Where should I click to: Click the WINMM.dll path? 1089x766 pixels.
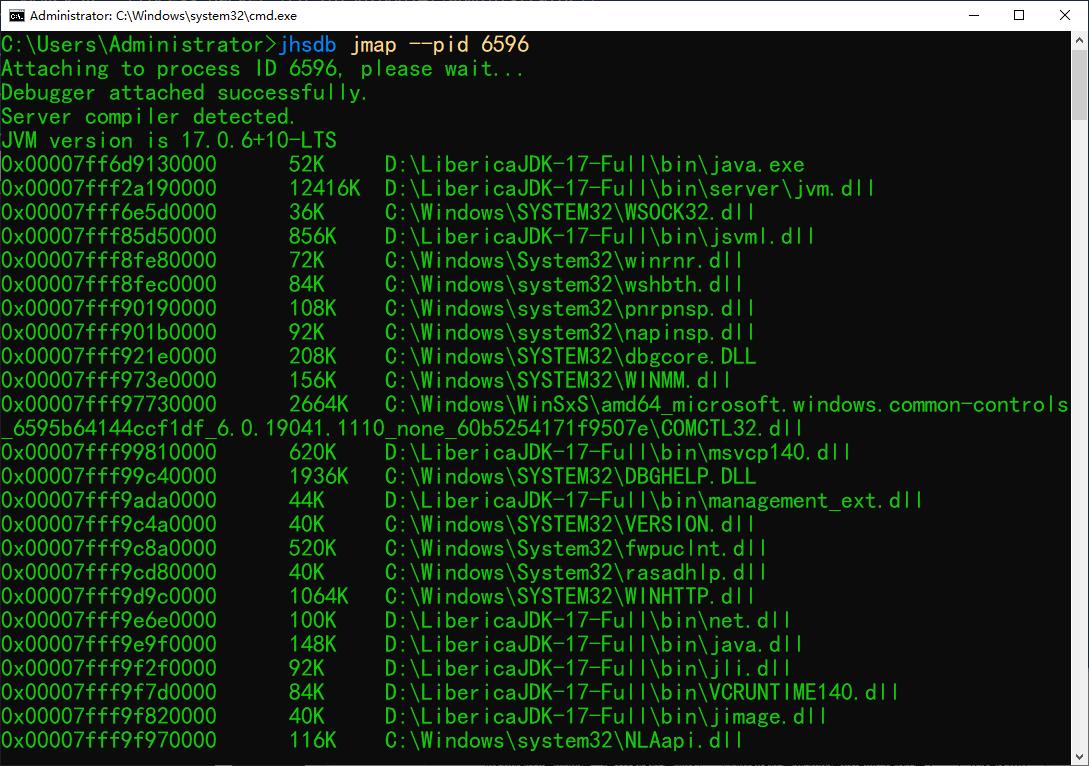click(x=558, y=380)
